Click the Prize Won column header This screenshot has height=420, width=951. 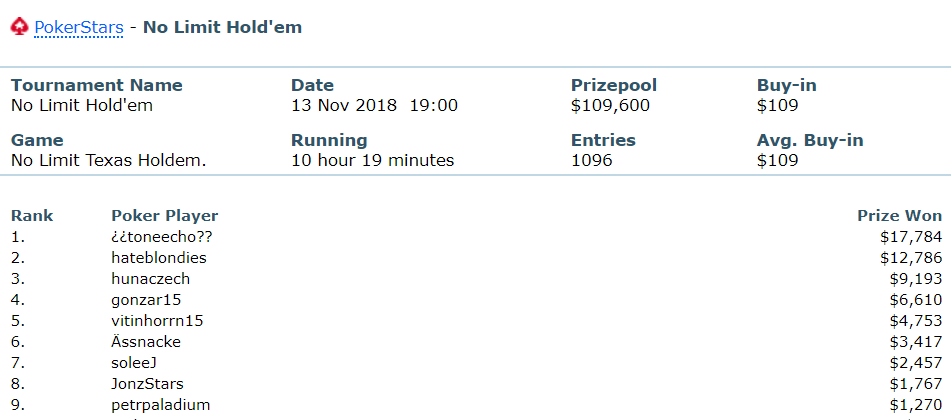[899, 216]
